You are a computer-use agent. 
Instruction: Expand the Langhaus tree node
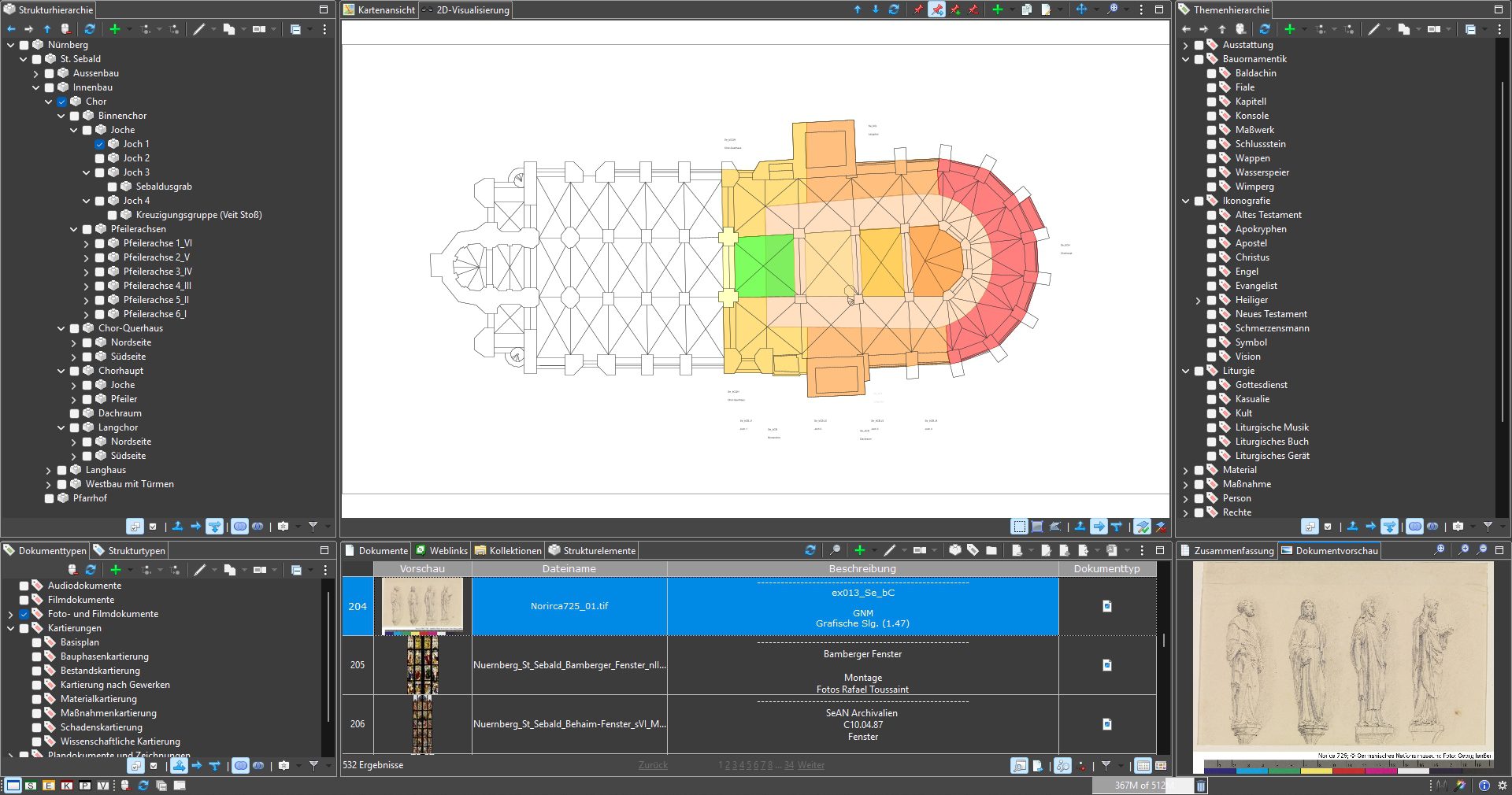coord(48,470)
